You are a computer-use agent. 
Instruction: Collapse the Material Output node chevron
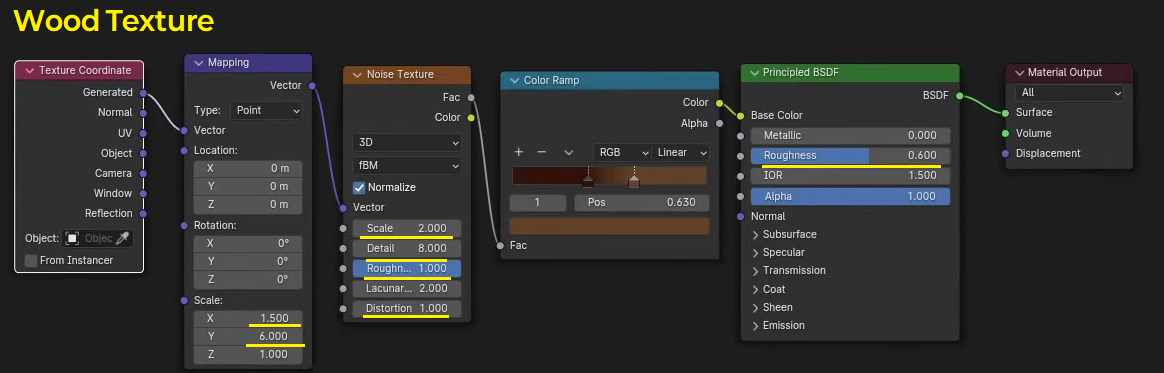point(1018,73)
